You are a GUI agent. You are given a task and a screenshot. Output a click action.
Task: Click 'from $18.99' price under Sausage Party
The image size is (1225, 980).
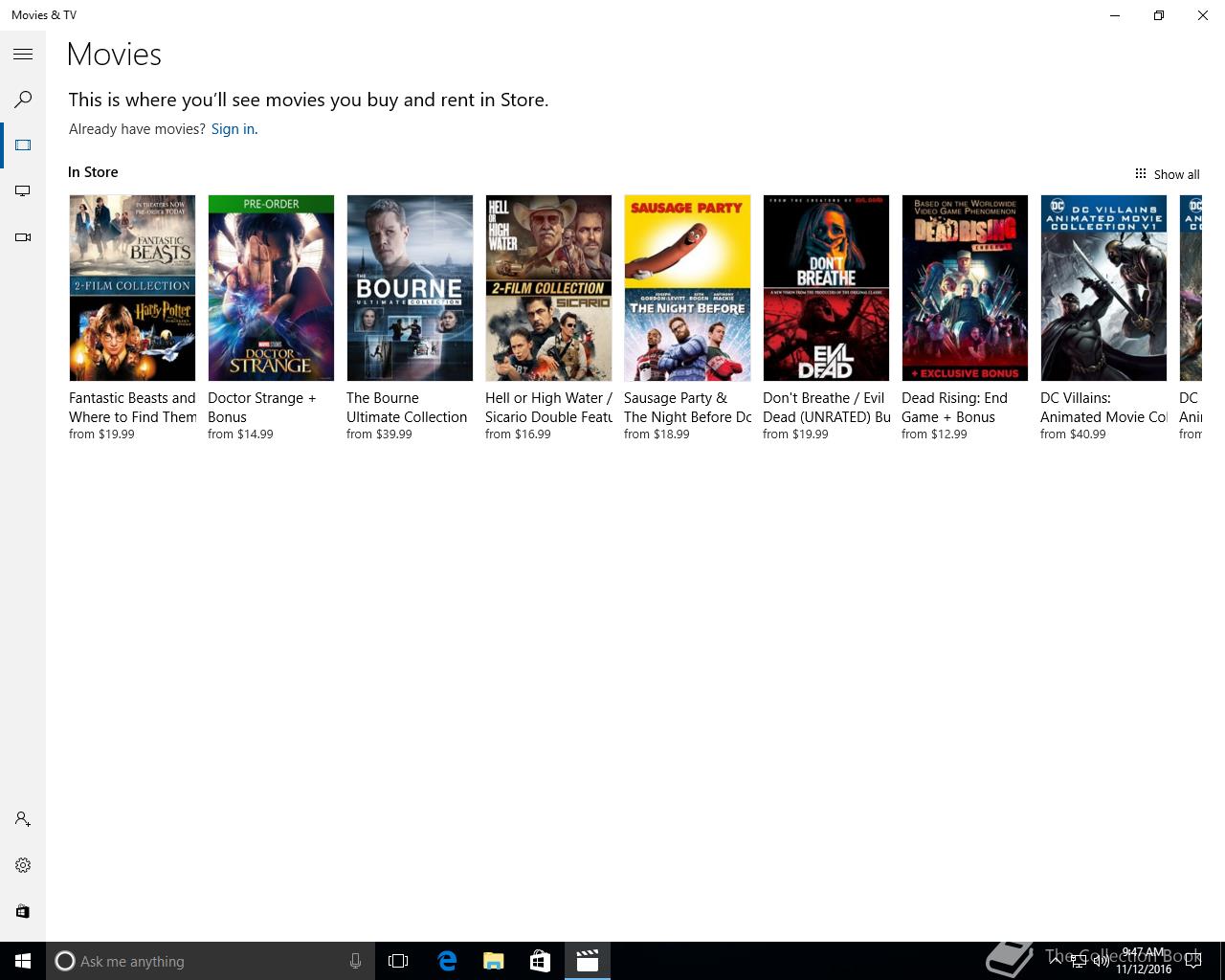[657, 434]
